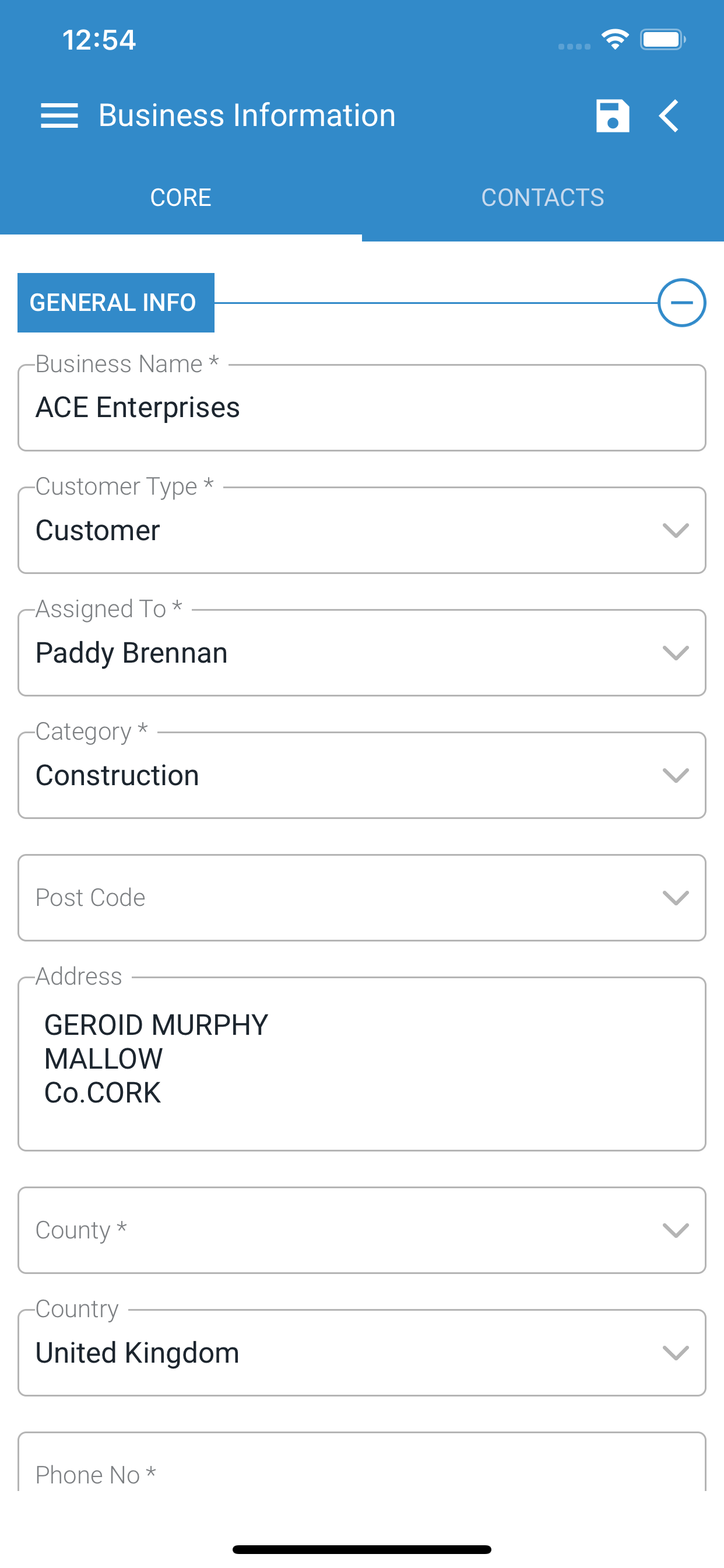The height and width of the screenshot is (1568, 724).
Task: Tap the save floppy disk icon
Action: (x=612, y=116)
